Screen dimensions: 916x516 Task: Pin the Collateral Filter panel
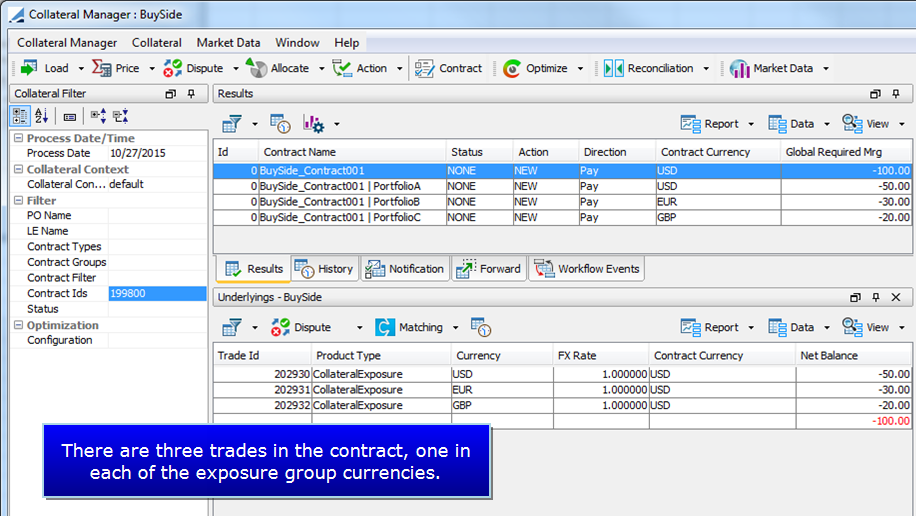191,93
